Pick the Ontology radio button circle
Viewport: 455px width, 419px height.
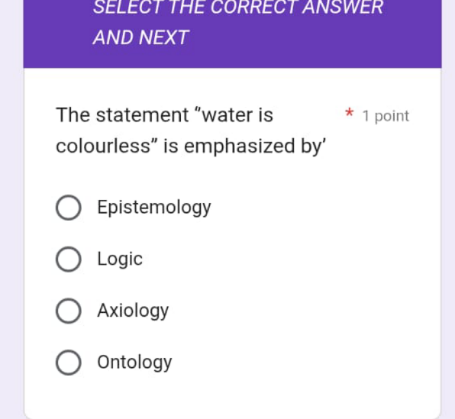coord(68,362)
